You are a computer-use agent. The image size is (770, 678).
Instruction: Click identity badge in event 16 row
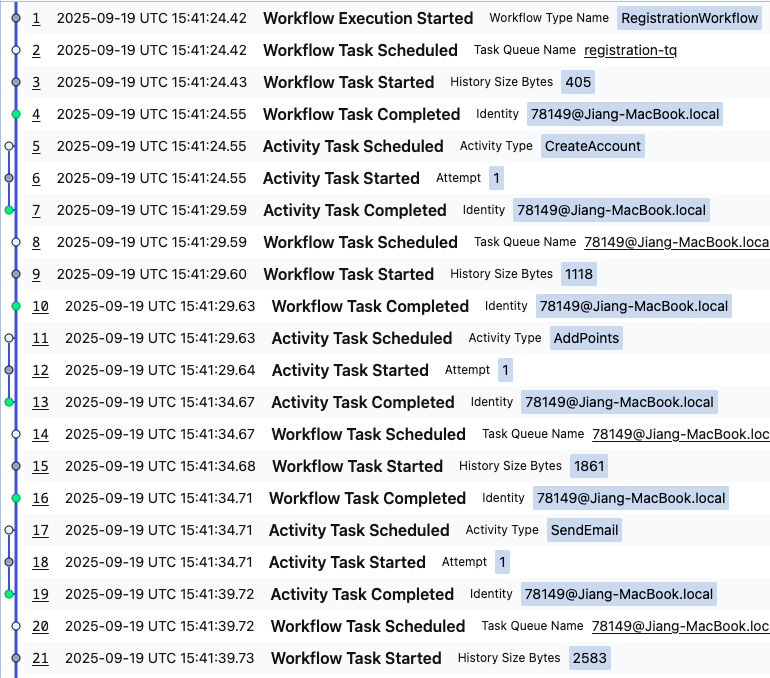coord(631,498)
